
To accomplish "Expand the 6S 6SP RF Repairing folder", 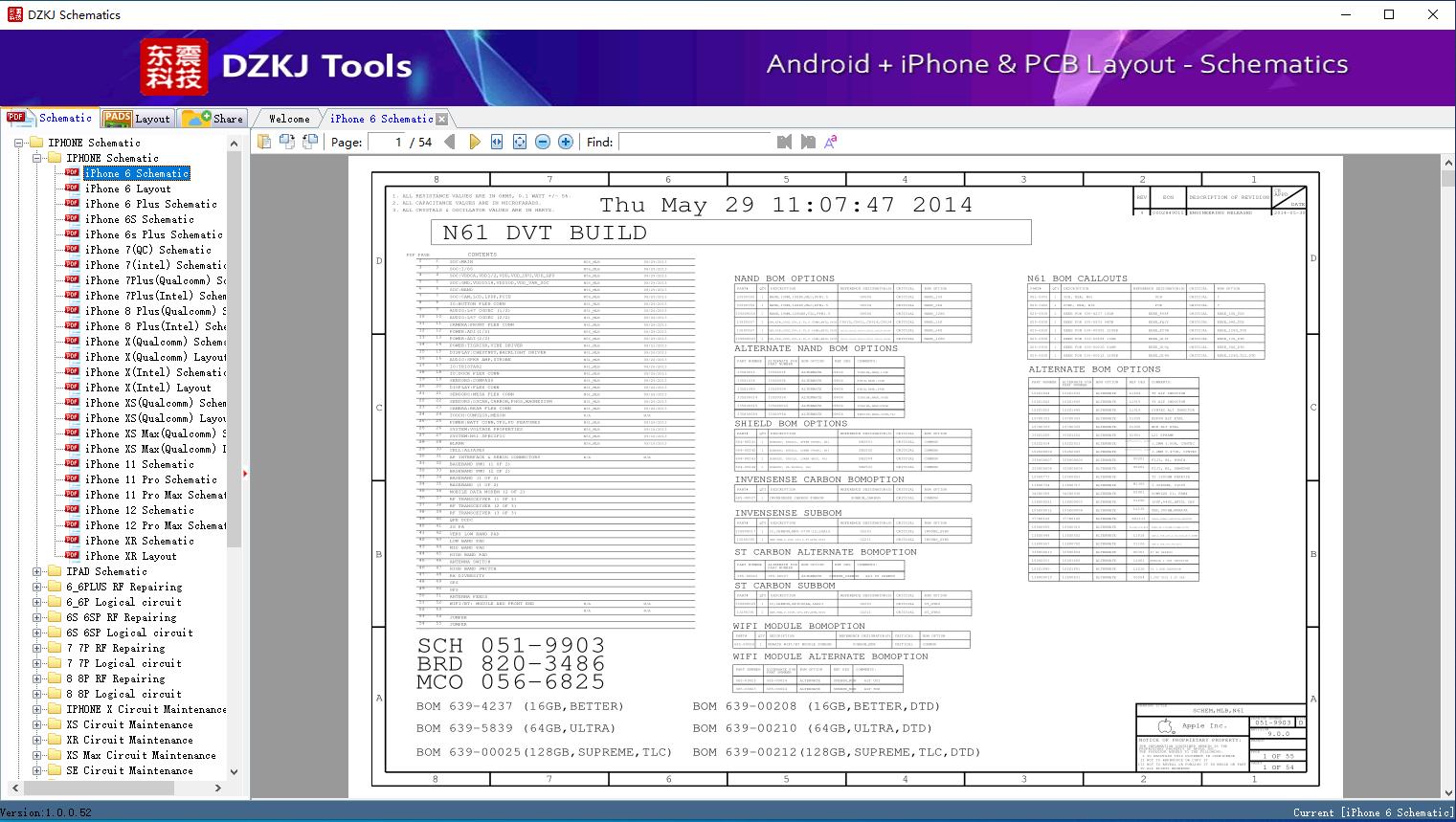I will click(x=36, y=617).
